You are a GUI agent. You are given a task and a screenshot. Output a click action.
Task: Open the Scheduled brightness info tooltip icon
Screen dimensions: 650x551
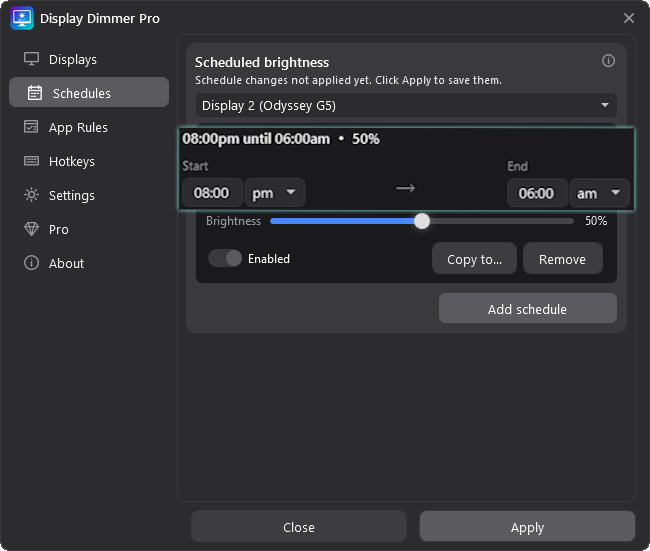point(608,61)
